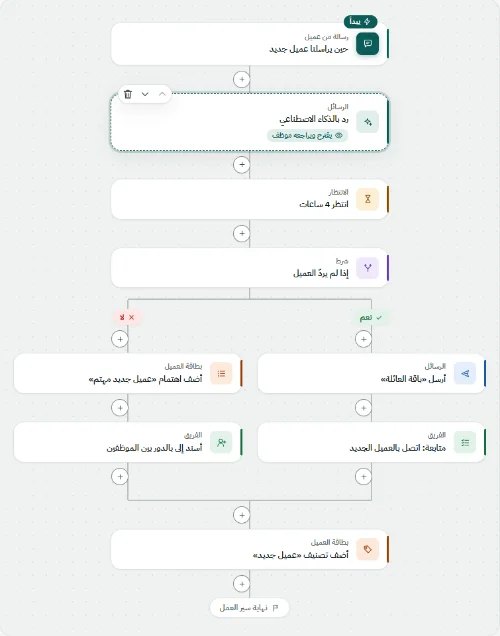Click the purple condition branch icon
Viewport: 500px width, 636px height.
pyautogui.click(x=367, y=268)
